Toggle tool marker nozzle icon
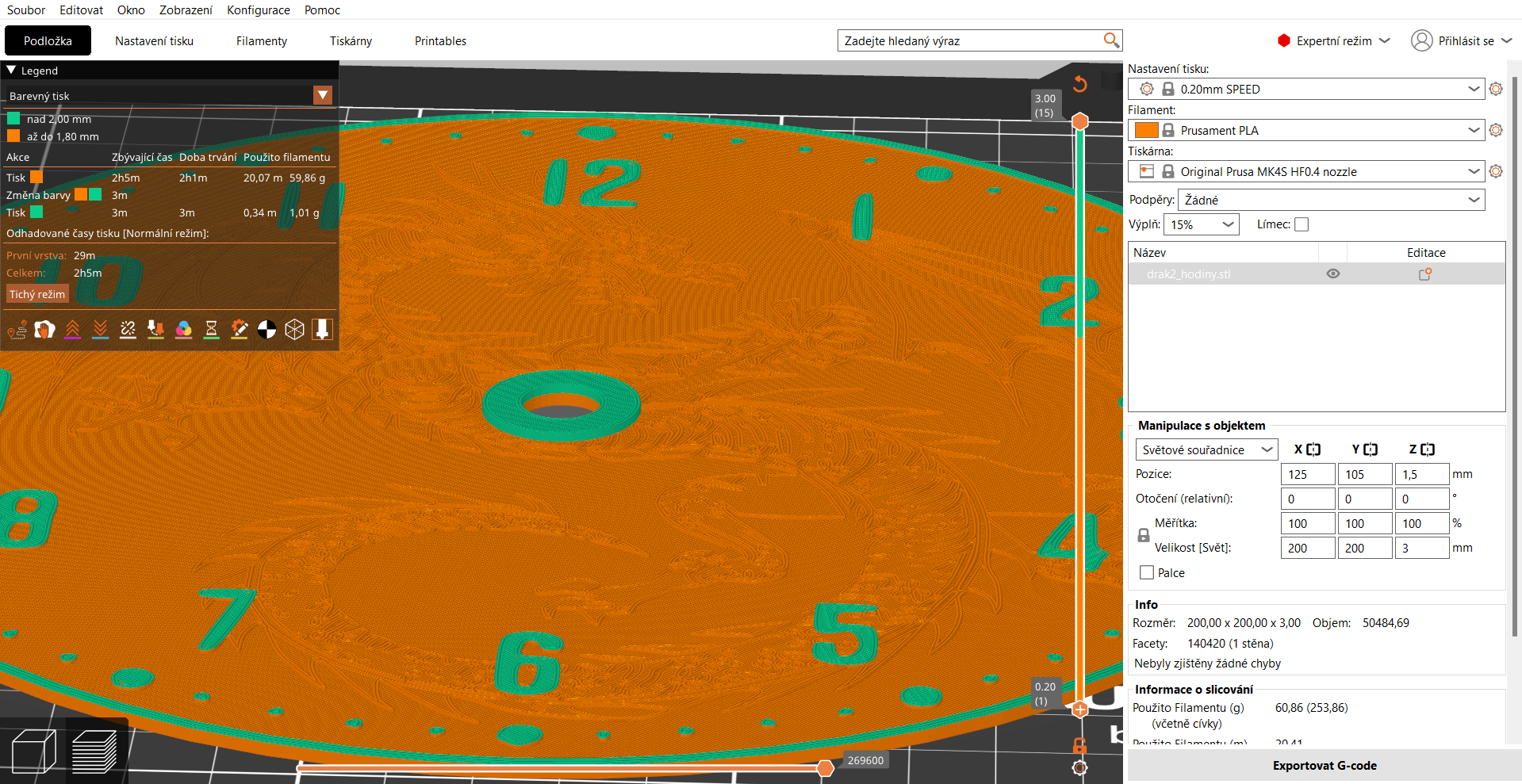Image resolution: width=1522 pixels, height=784 pixels. point(322,329)
